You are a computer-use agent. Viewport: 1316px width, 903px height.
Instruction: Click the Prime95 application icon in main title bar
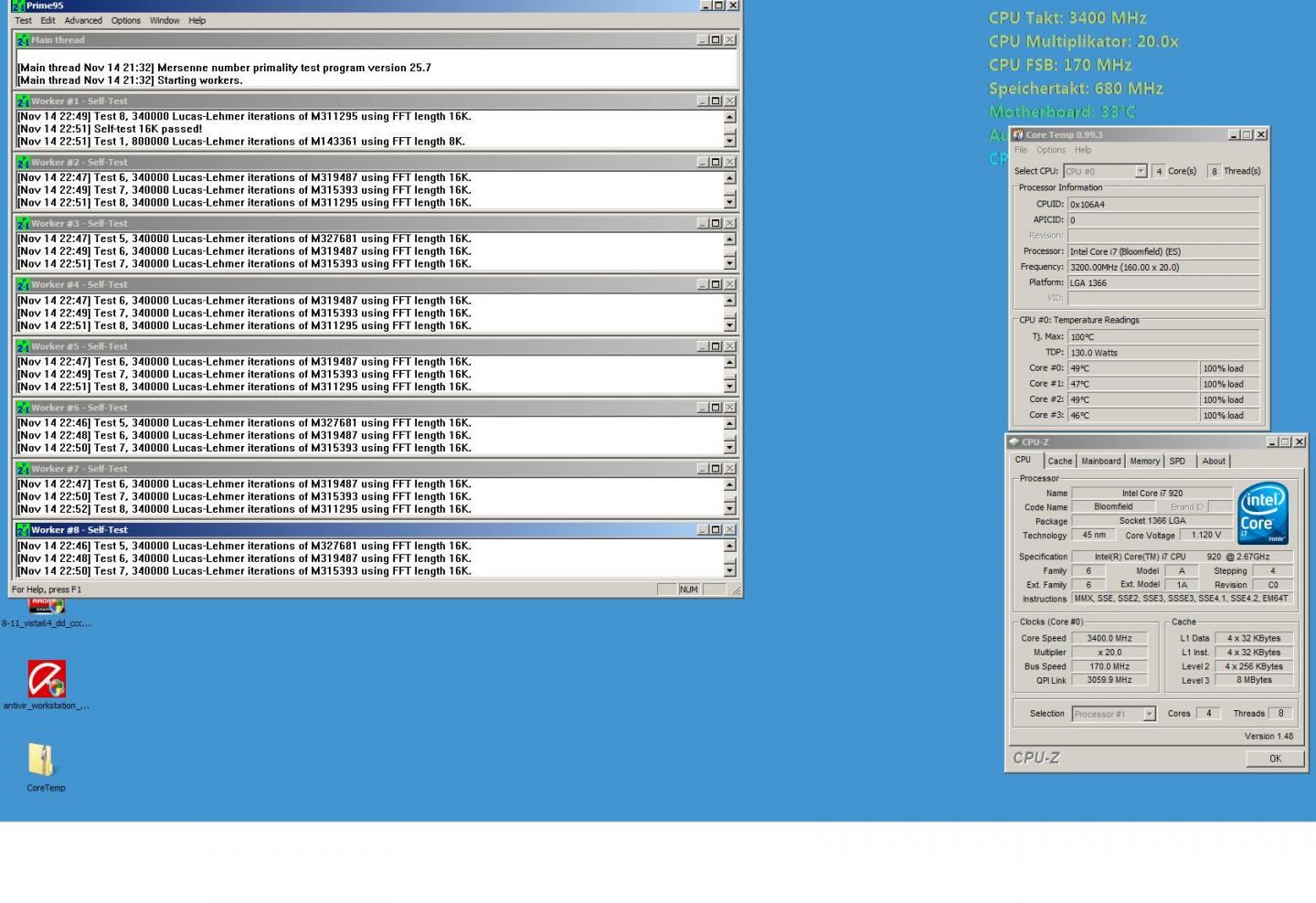(x=17, y=5)
